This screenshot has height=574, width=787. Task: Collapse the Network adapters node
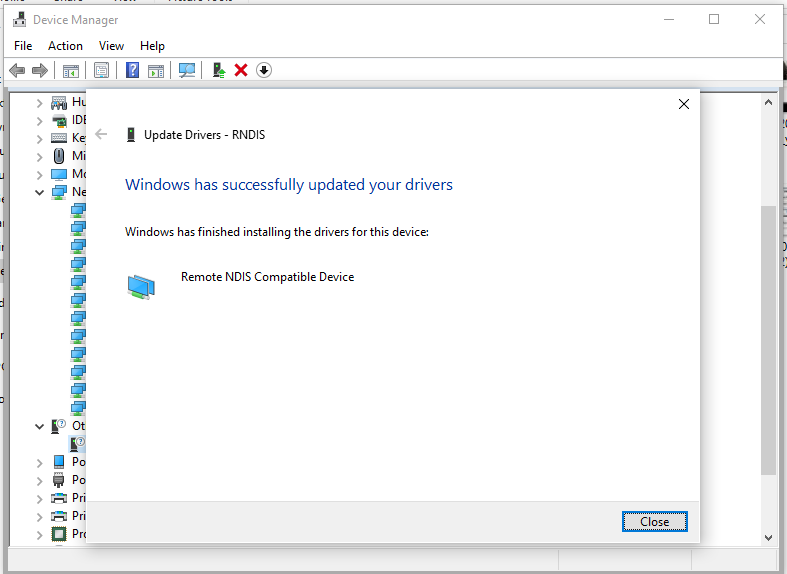(x=40, y=193)
